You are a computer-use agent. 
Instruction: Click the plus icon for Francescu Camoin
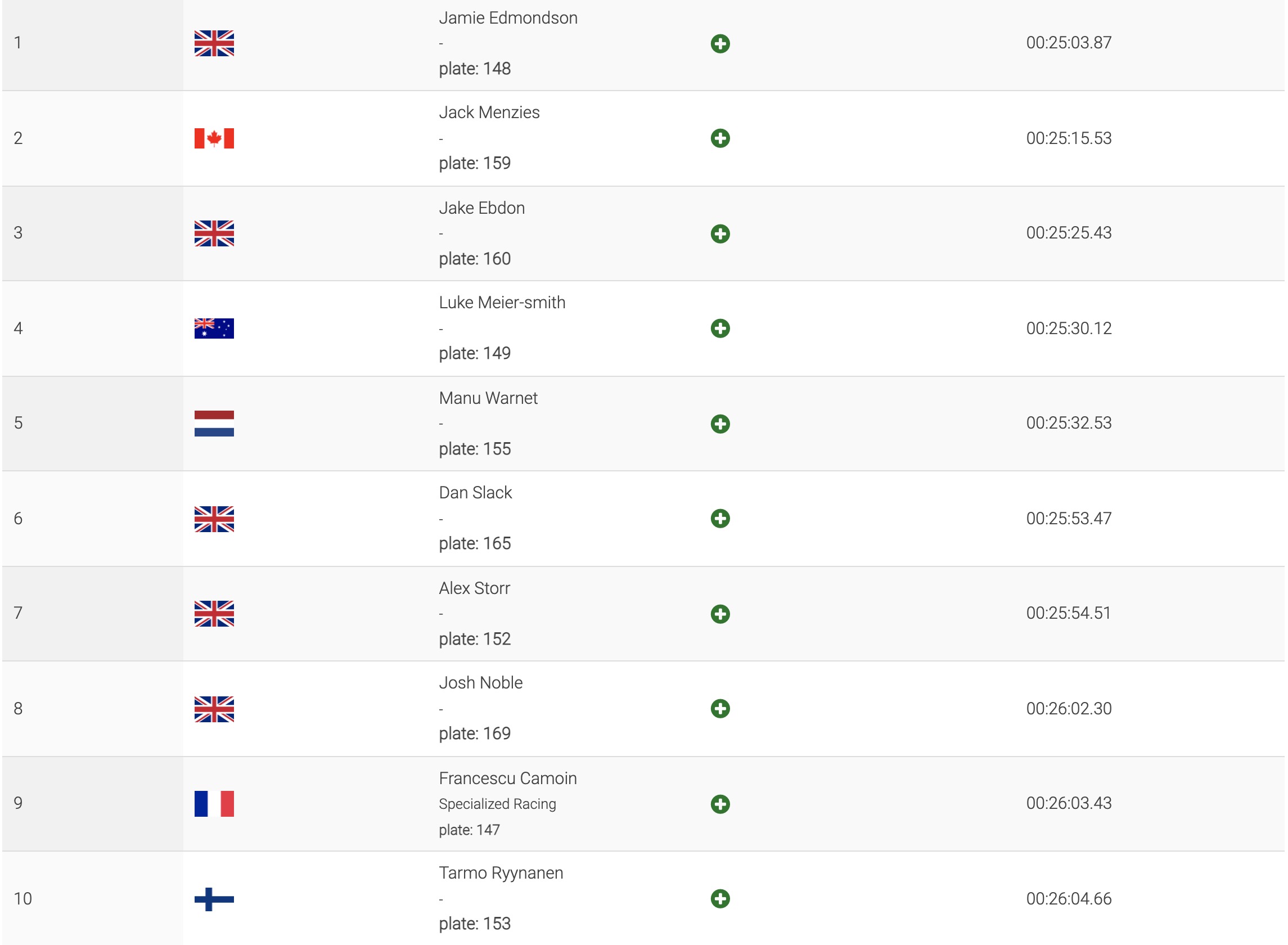[720, 804]
